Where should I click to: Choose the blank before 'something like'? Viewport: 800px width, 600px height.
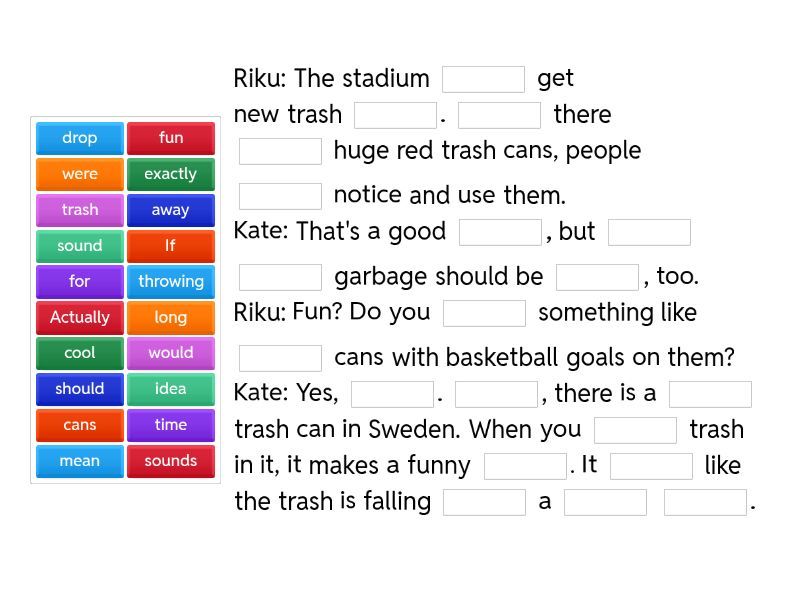[484, 313]
